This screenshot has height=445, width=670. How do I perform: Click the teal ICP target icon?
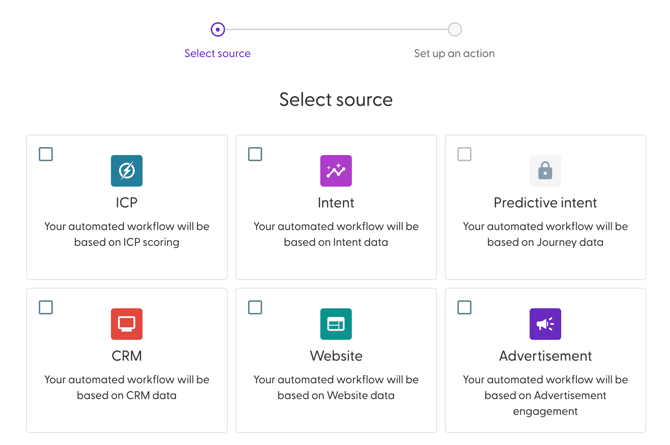(126, 171)
